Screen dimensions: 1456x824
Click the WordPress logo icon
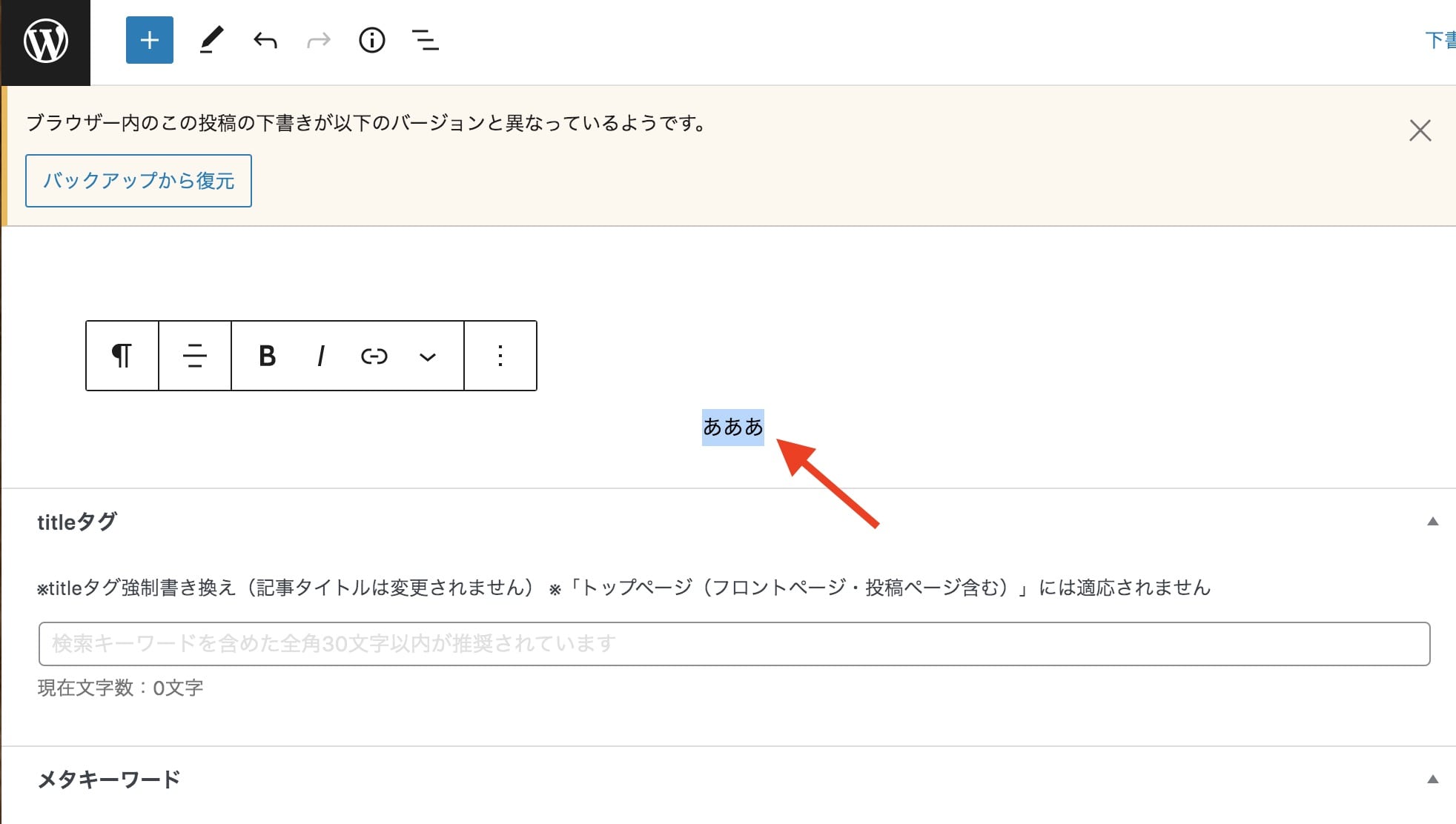[45, 41]
